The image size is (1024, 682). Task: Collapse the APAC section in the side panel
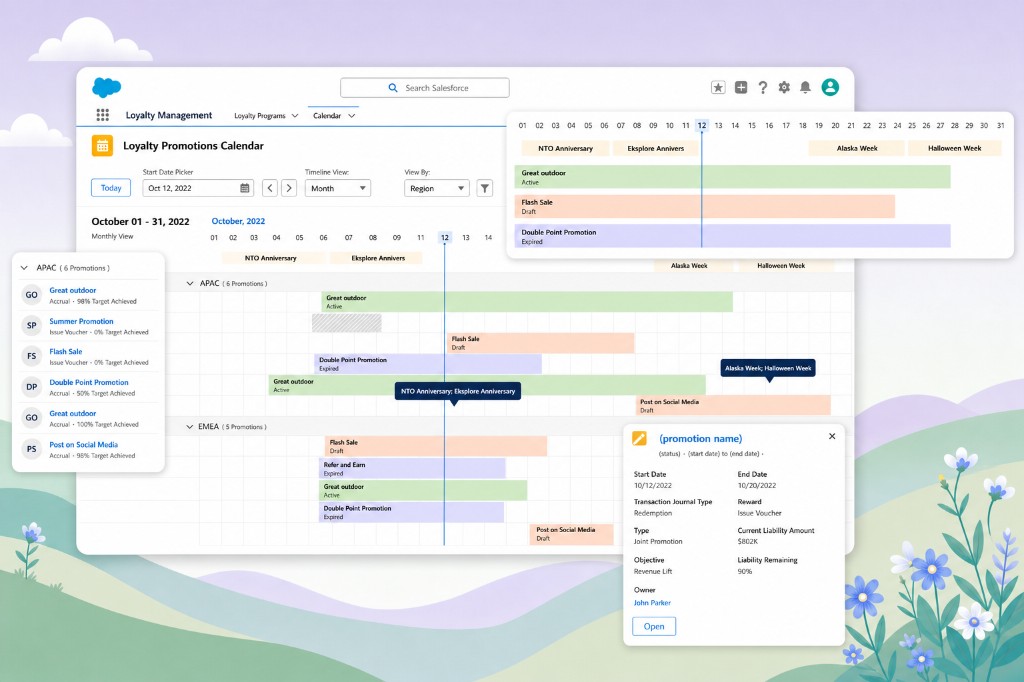(x=24, y=268)
